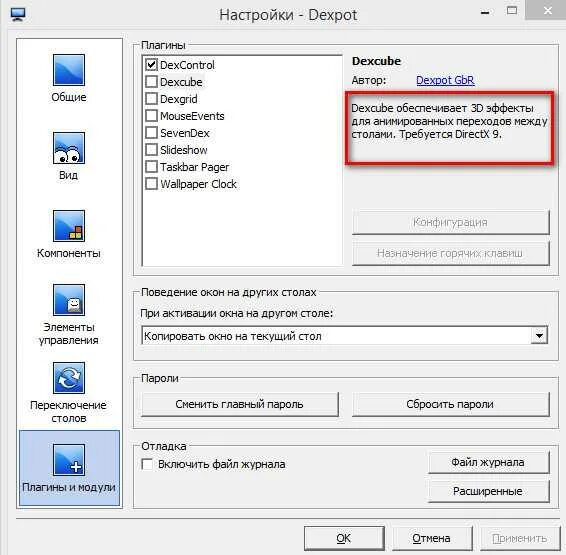Click the Конфигурация button
Screen dimensions: 566x555
[450, 222]
